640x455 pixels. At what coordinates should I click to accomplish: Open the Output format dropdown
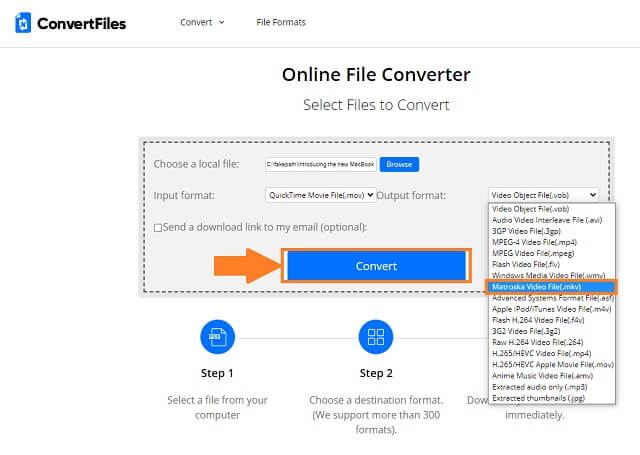coord(543,195)
